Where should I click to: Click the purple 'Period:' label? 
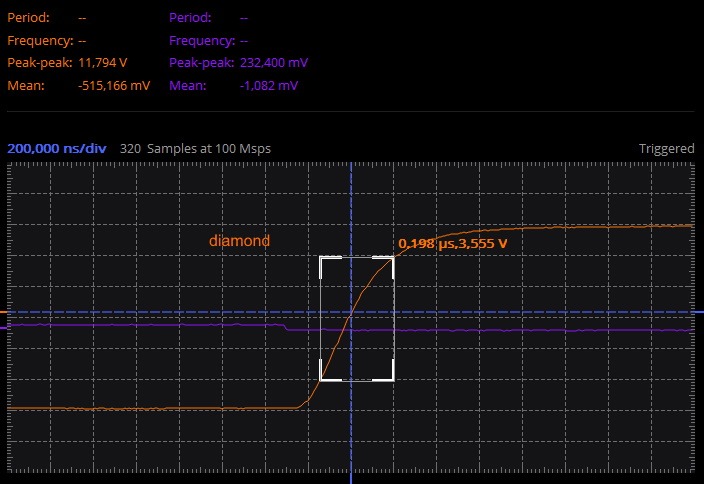[x=190, y=18]
